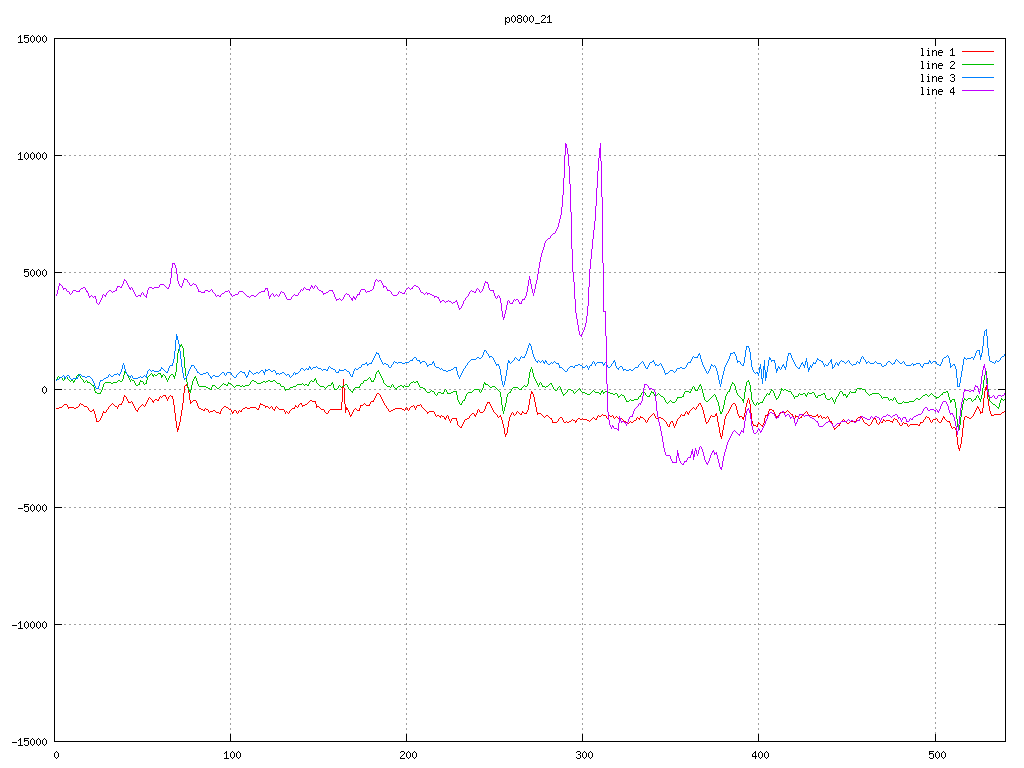
Task: Click the y-axis label -10000
Action: point(29,625)
